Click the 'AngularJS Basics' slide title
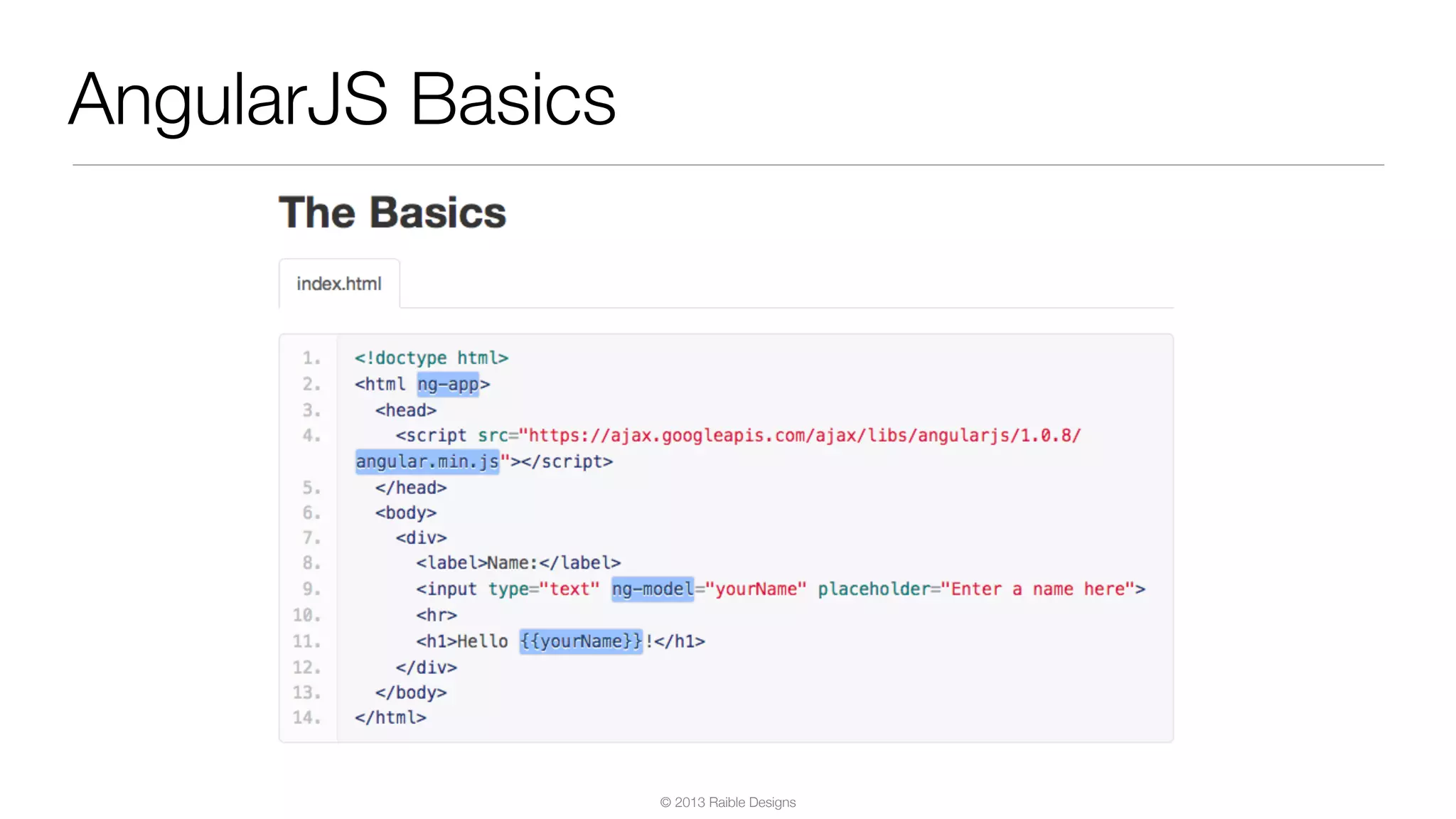Screen dimensions: 1456x819 [342, 100]
